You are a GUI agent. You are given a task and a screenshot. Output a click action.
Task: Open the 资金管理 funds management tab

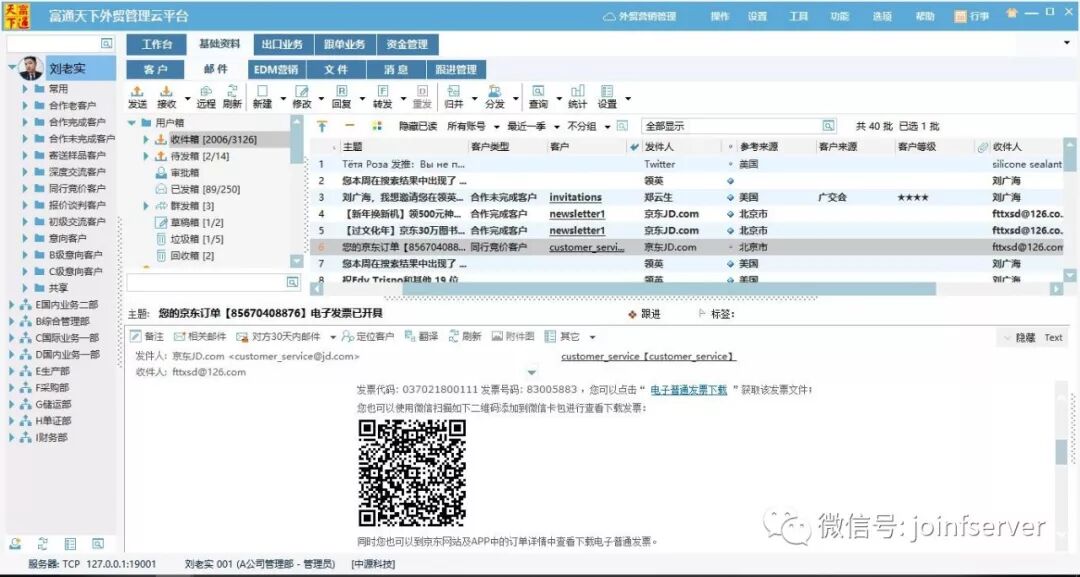pyautogui.click(x=407, y=45)
